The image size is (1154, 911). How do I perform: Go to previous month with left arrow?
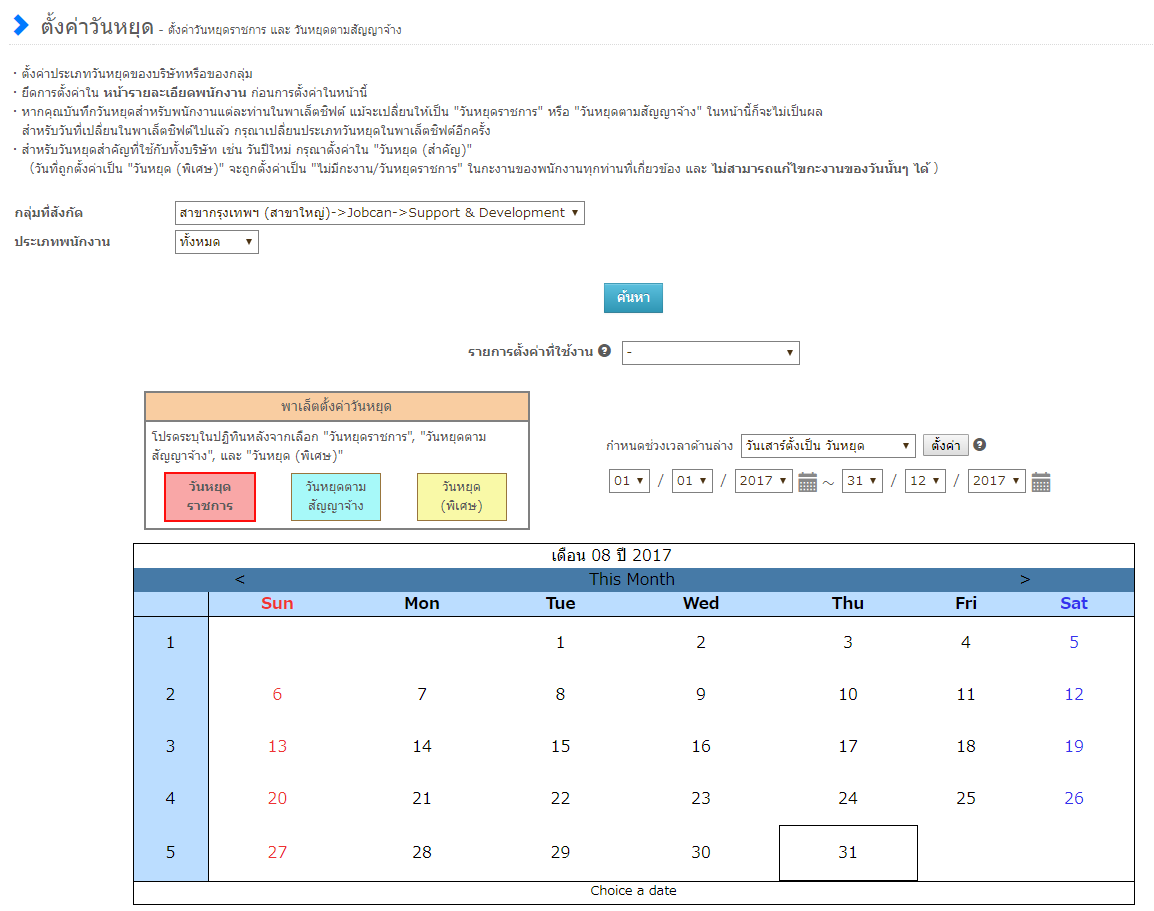[240, 579]
